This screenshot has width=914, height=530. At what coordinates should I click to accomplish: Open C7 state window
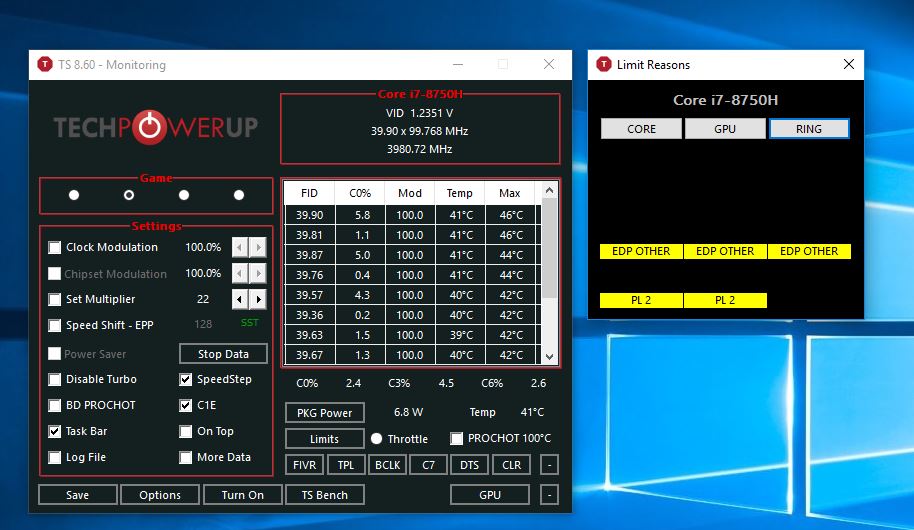point(428,465)
